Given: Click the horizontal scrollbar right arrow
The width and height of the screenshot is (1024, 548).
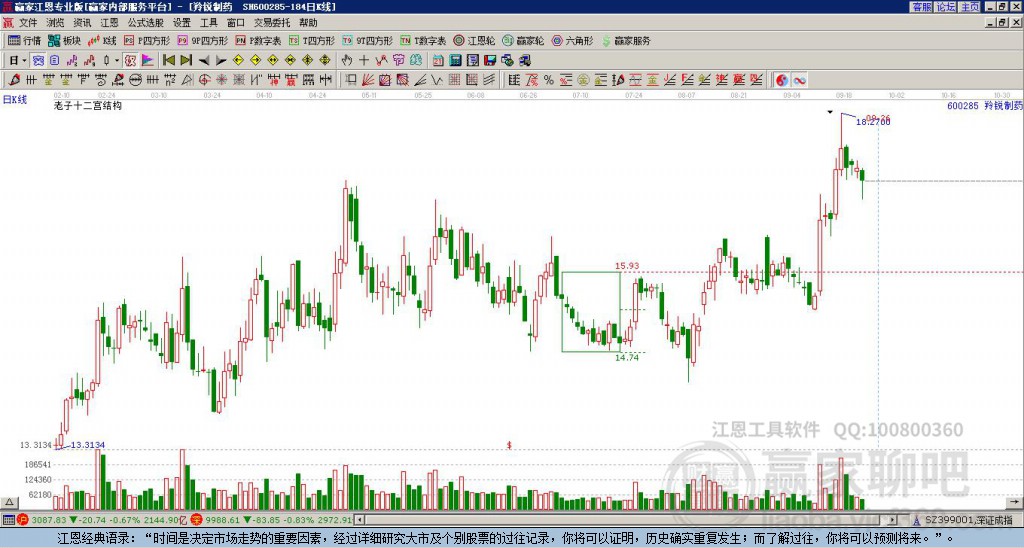Looking at the screenshot, I should coord(893,520).
